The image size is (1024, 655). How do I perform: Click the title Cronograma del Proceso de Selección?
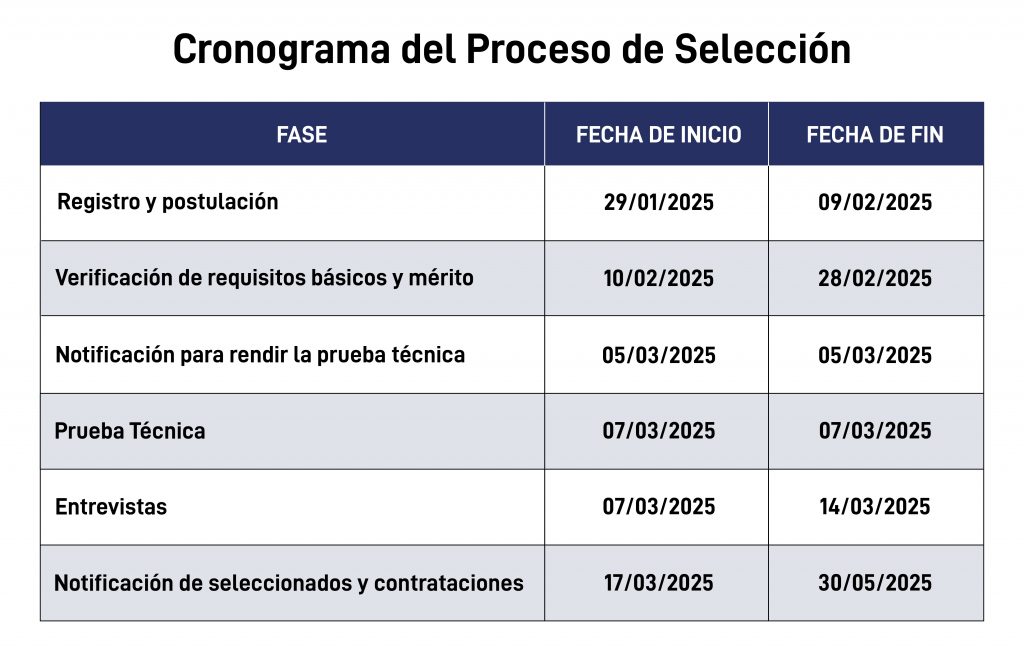click(x=511, y=49)
